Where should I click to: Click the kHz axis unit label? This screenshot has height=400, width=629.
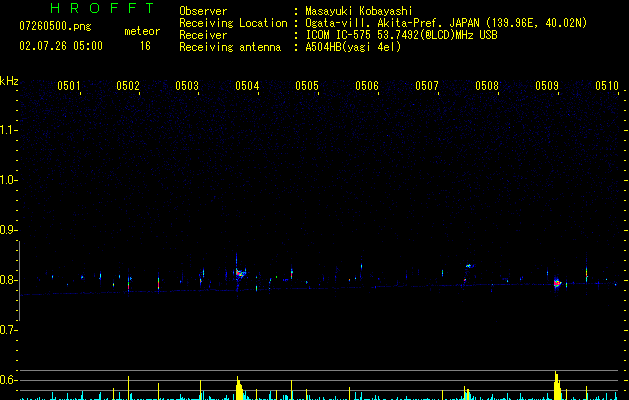(9, 81)
